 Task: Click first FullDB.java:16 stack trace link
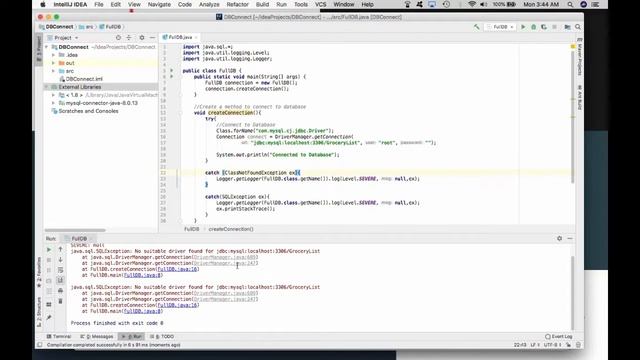click(x=178, y=269)
